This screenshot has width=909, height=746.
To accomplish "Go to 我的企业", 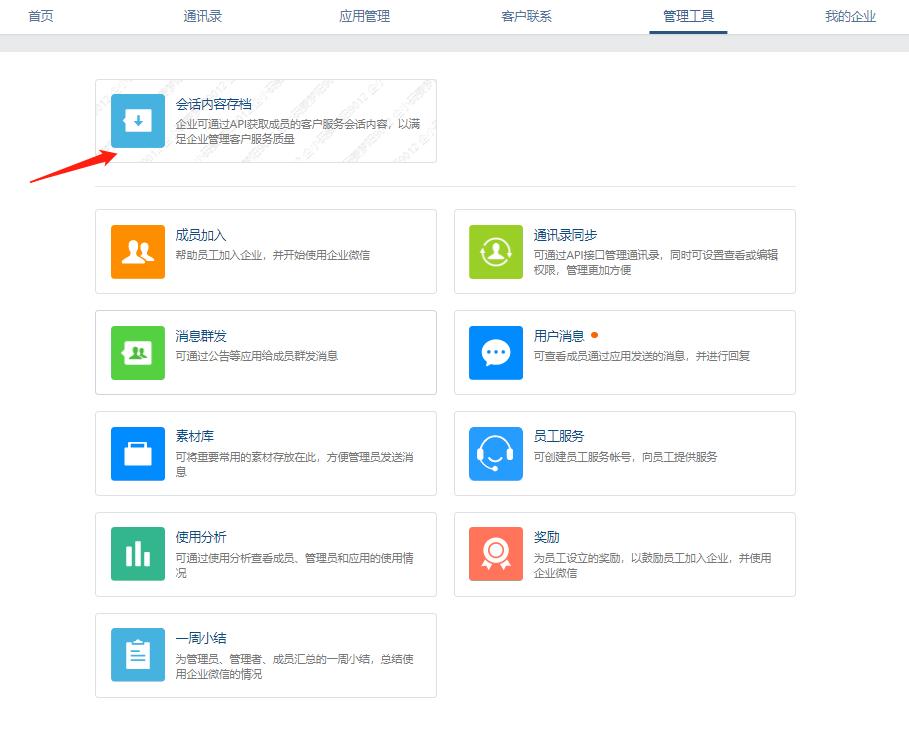I will coord(850,16).
